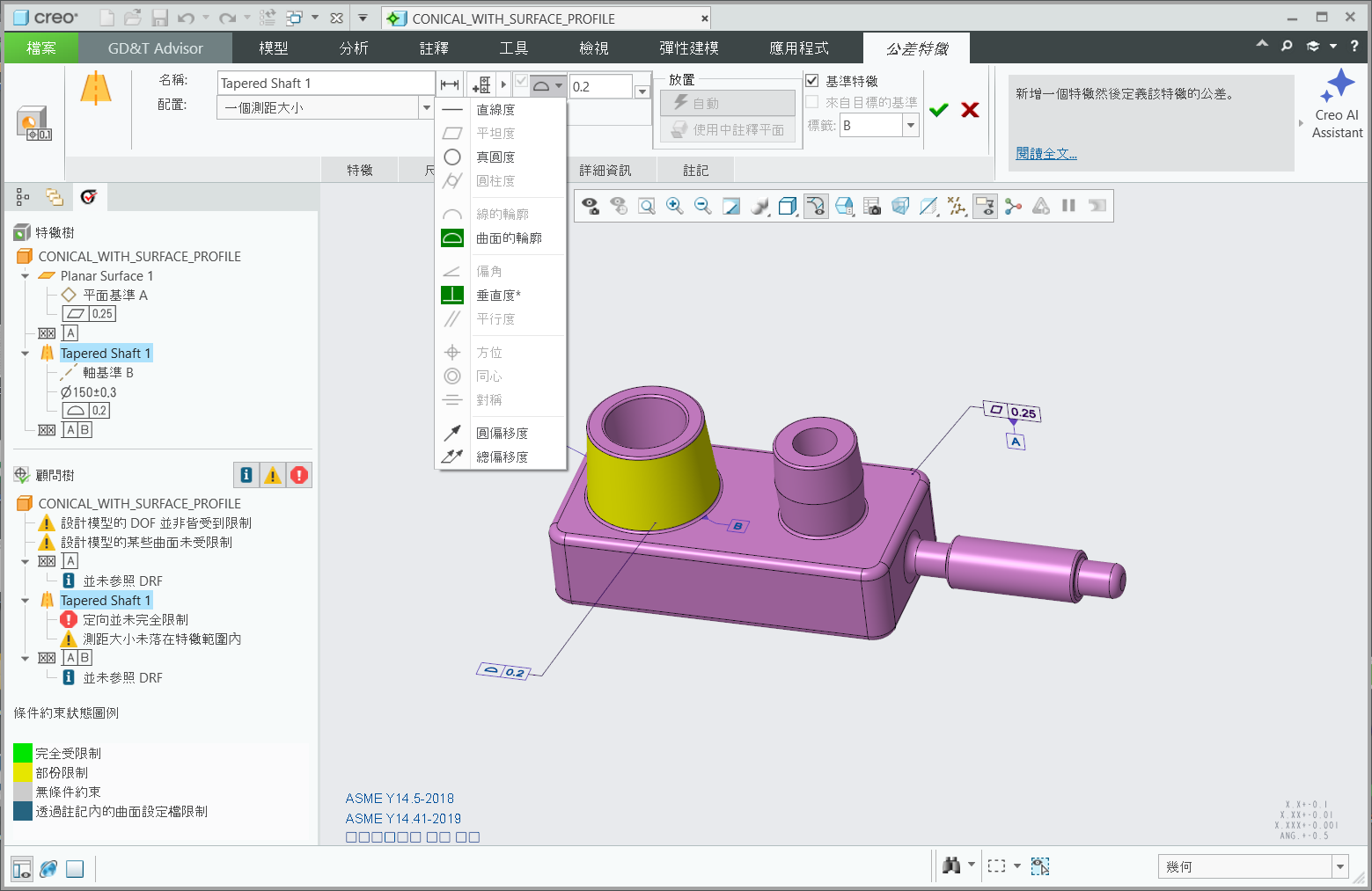Toggle the 基準特徵 checkbox
The height and width of the screenshot is (891, 1372).
812,81
